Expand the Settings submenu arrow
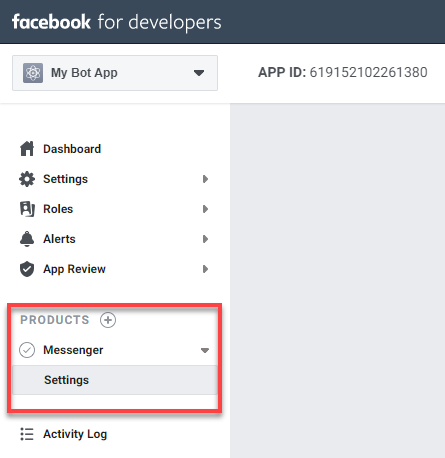 (205, 179)
